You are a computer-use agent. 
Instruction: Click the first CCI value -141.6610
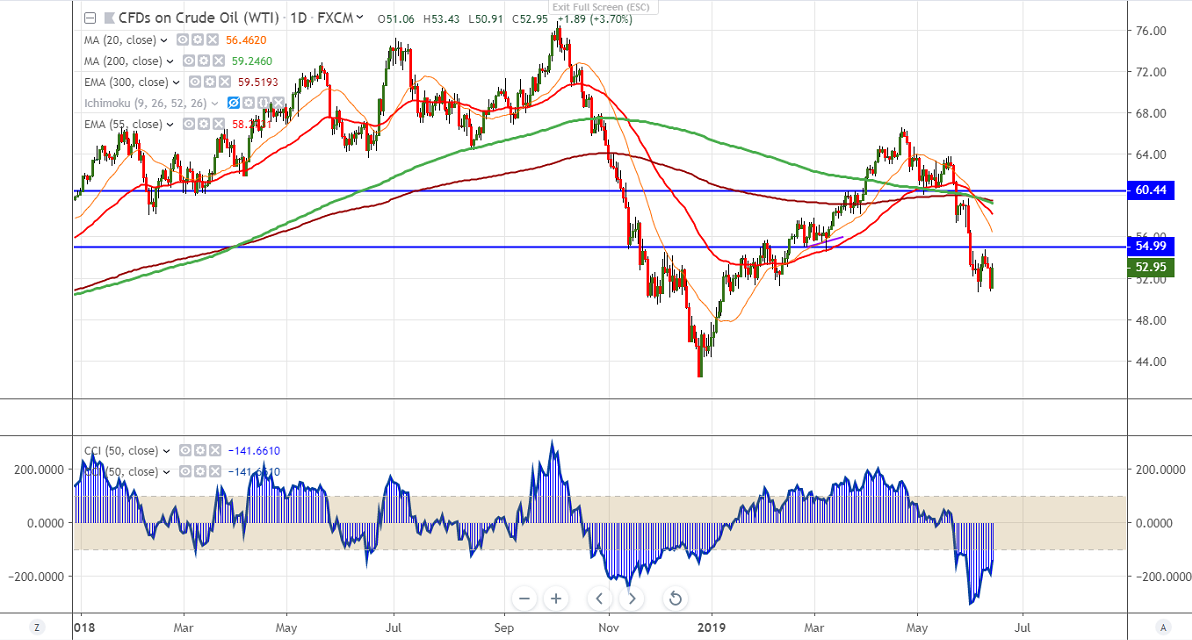[254, 451]
